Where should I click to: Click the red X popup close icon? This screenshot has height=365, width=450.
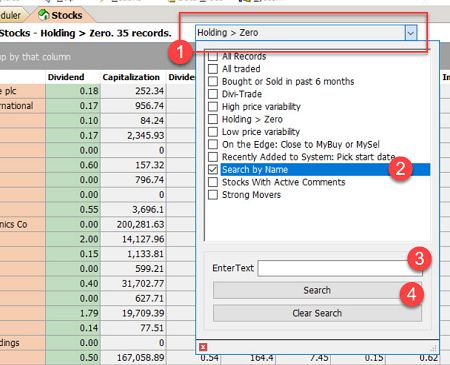point(203,347)
